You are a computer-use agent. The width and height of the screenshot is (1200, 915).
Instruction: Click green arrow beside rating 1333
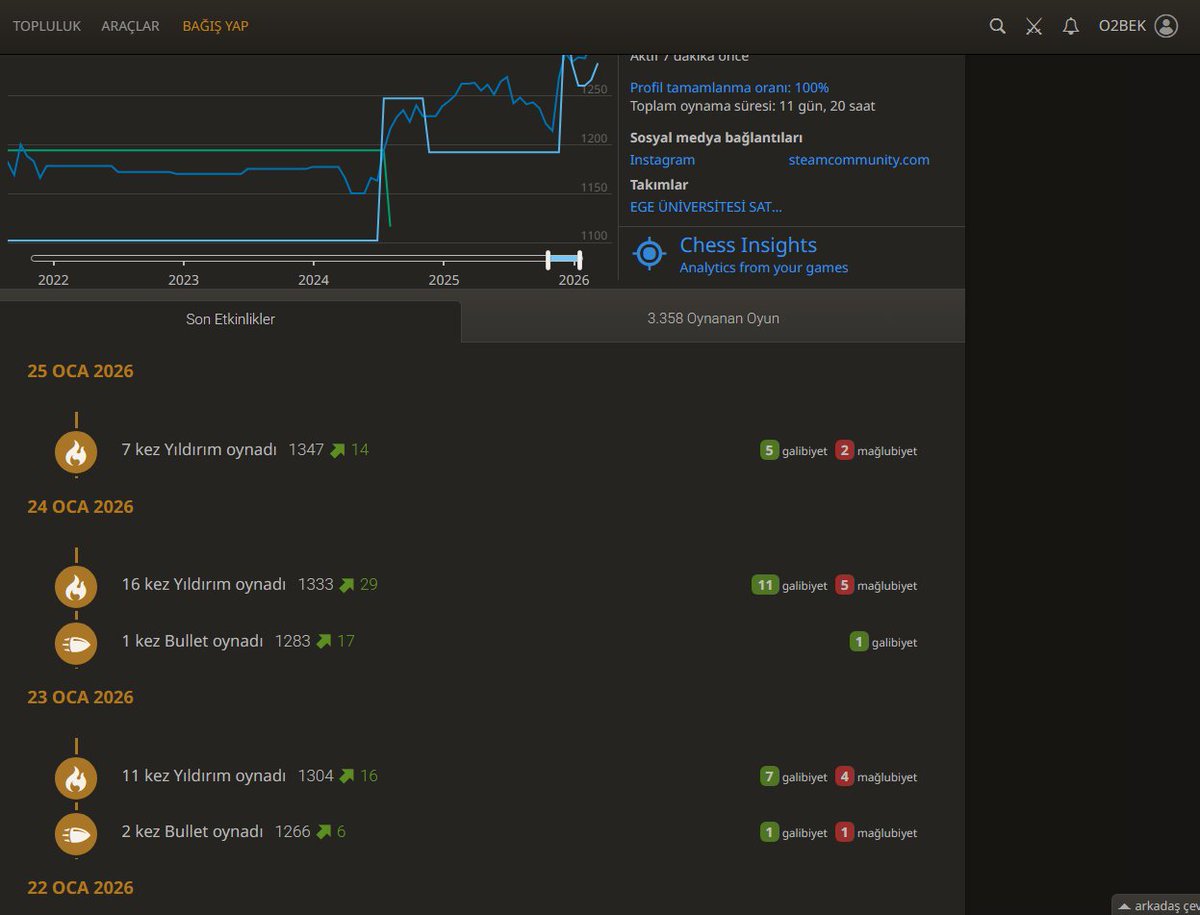[347, 585]
